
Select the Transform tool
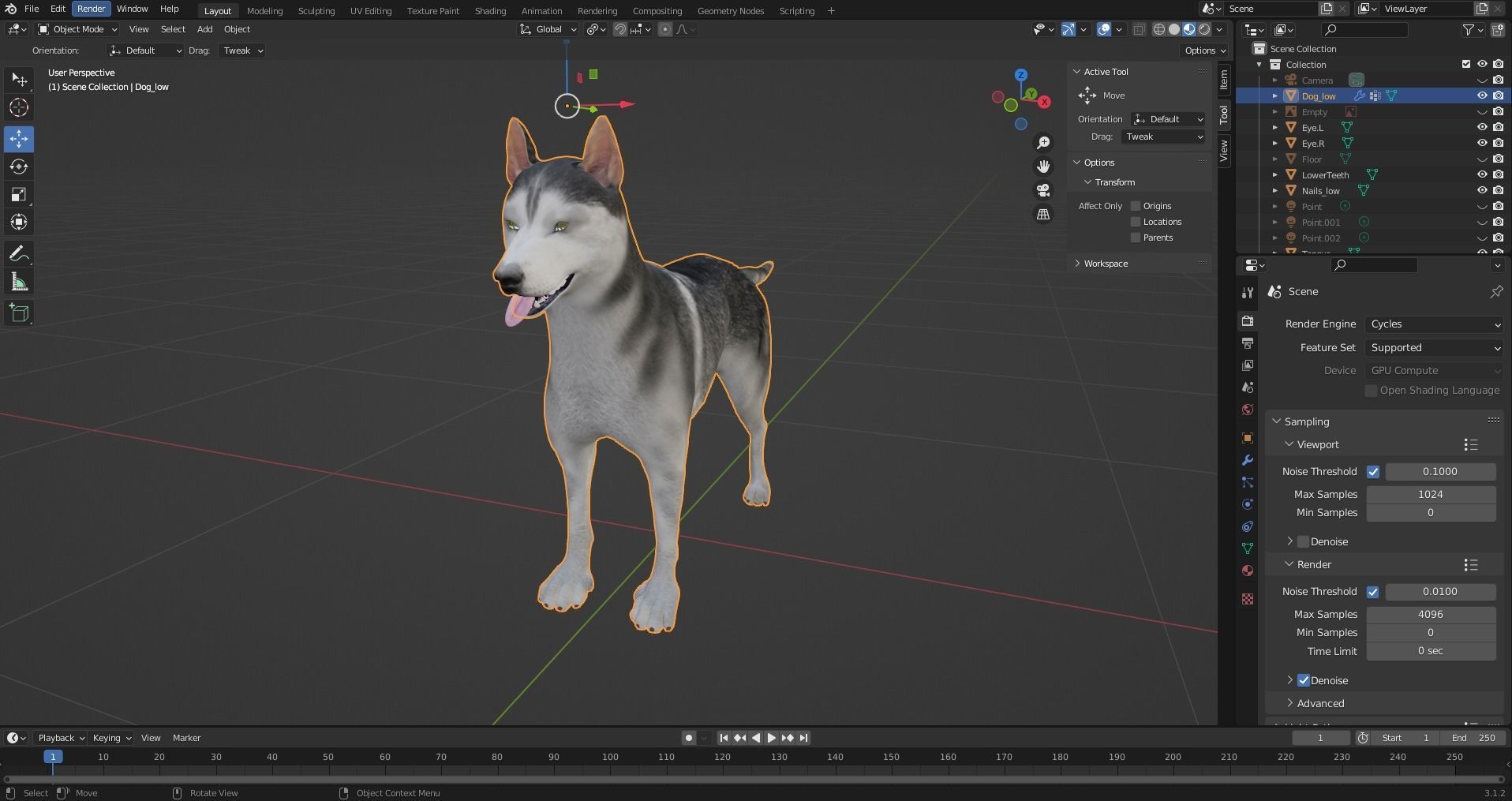pyautogui.click(x=19, y=222)
